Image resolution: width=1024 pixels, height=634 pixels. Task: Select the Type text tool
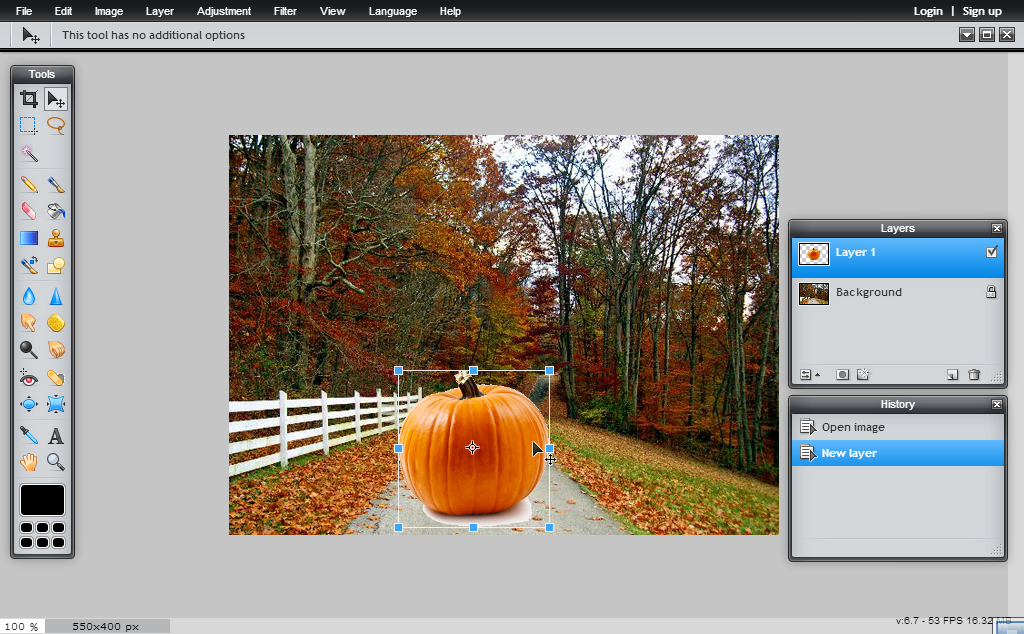point(56,435)
